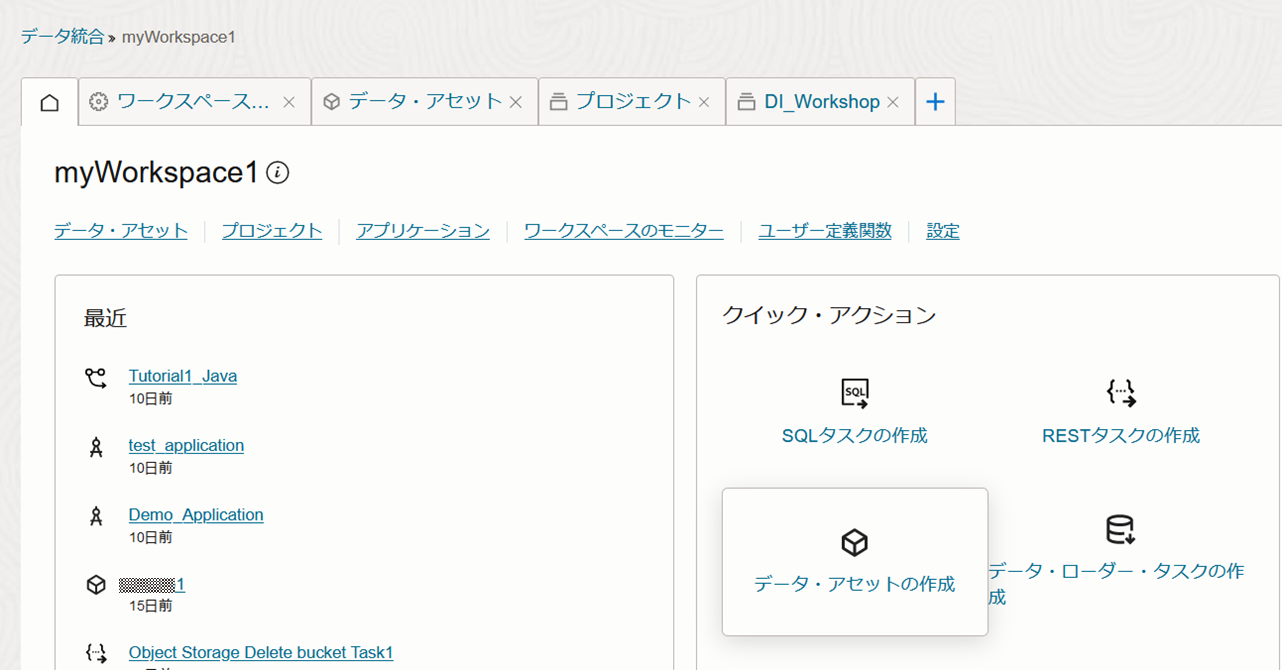Open the Demo_Application recent item
This screenshot has width=1282, height=670.
[x=196, y=515]
